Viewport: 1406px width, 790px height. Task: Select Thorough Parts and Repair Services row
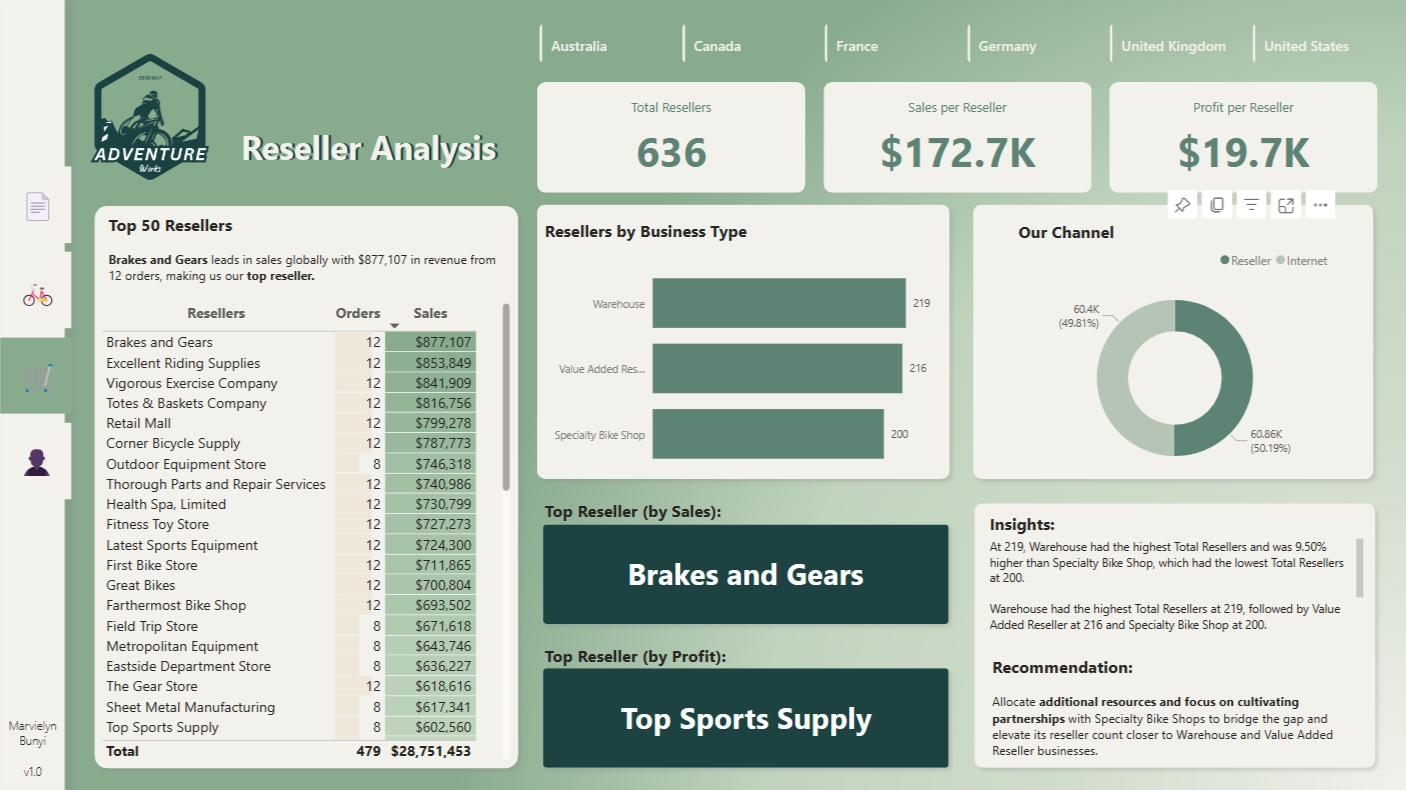(290, 484)
